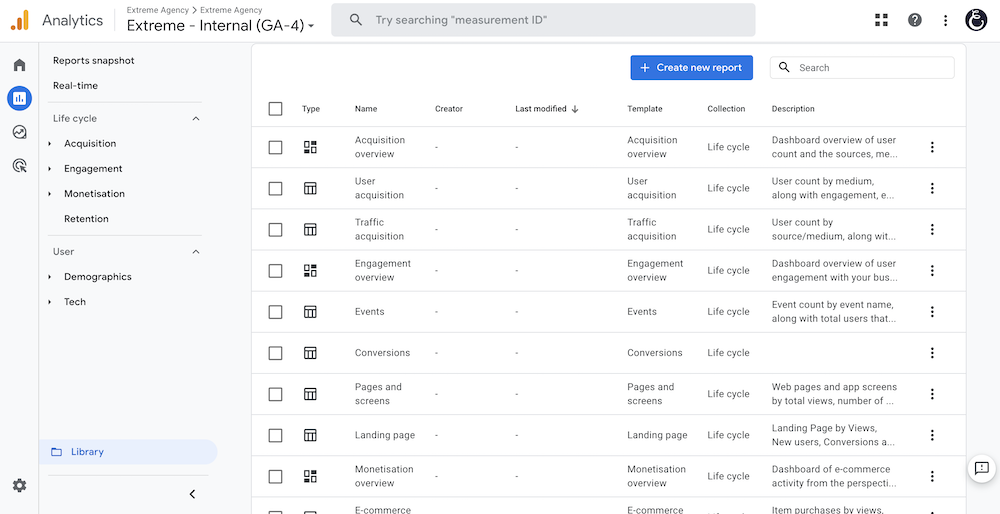1000x514 pixels.
Task: Open Reports snapshot in sidebar
Action: 94,61
